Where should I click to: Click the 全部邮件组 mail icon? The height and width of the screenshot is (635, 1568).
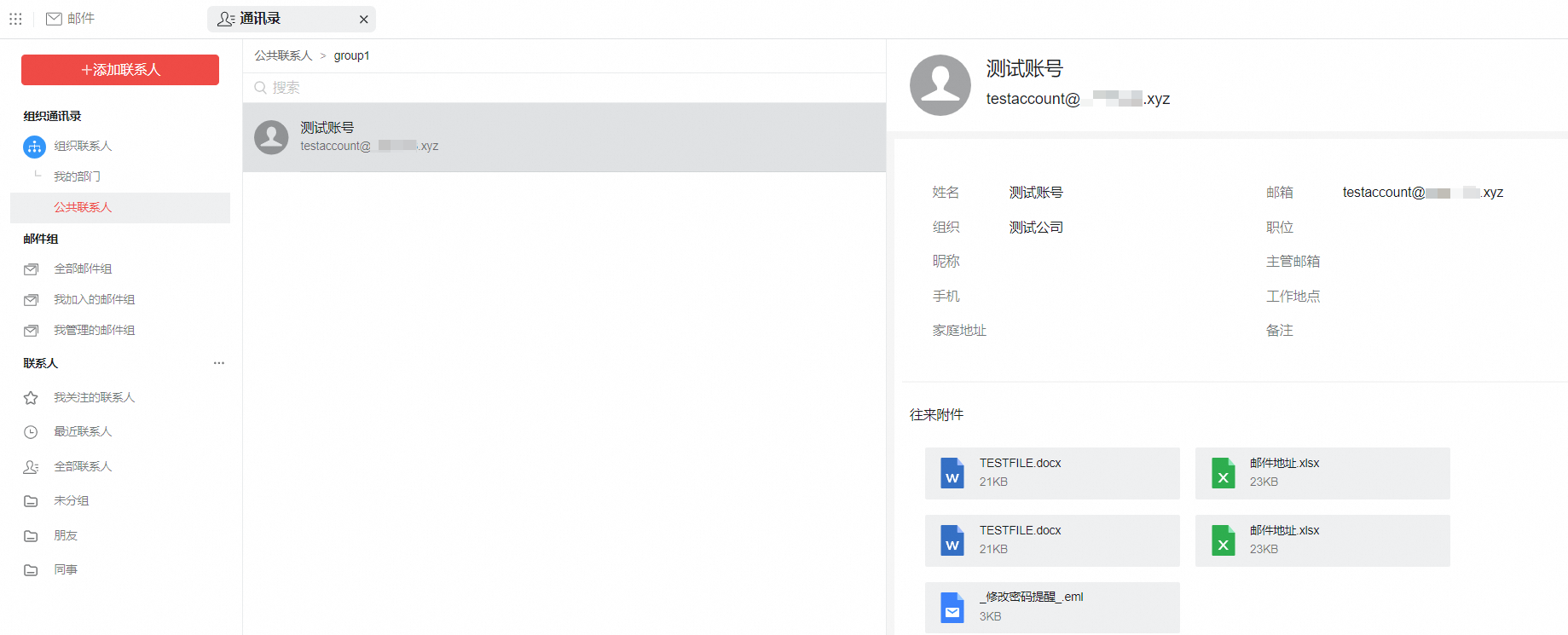32,269
